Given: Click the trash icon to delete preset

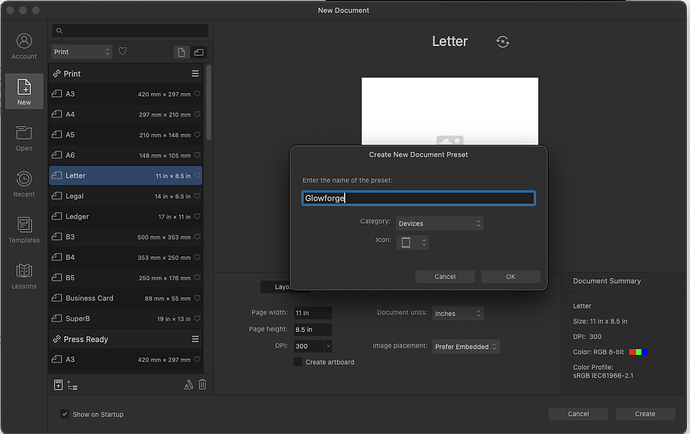Looking at the screenshot, I should coord(202,384).
